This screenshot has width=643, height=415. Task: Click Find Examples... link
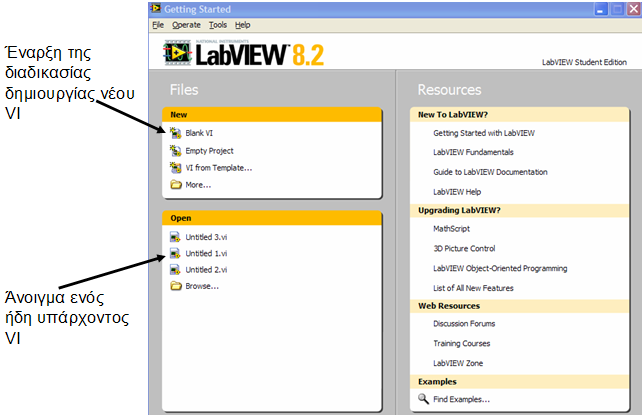(x=461, y=399)
